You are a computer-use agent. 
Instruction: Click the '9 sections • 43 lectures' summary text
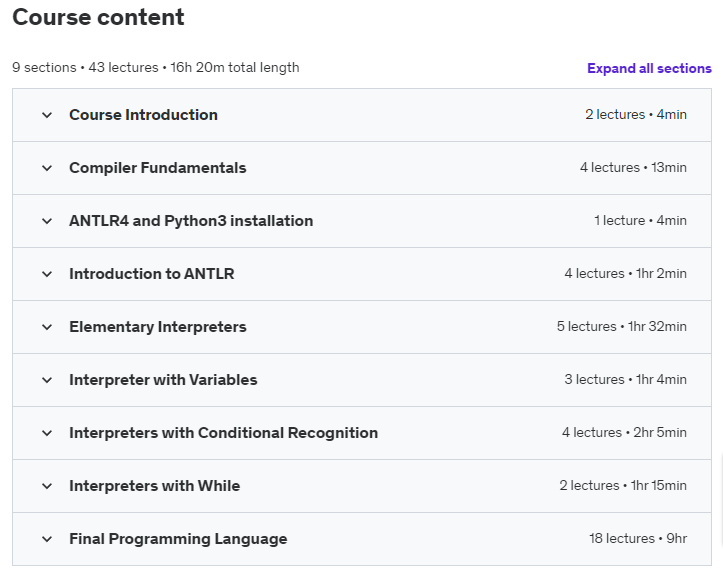[x=85, y=68]
